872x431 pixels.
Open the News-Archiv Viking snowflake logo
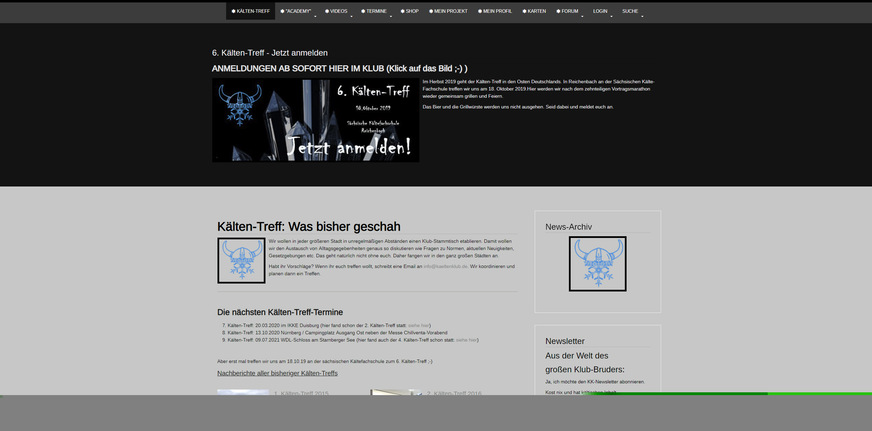point(597,264)
